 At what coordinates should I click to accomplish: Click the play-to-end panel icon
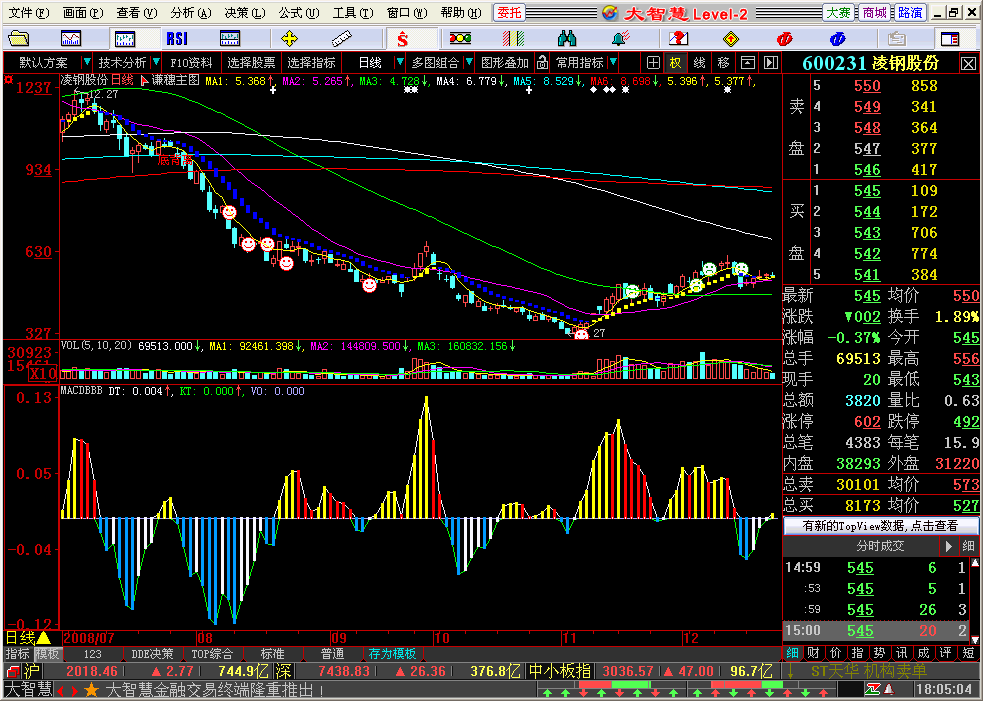click(x=770, y=63)
